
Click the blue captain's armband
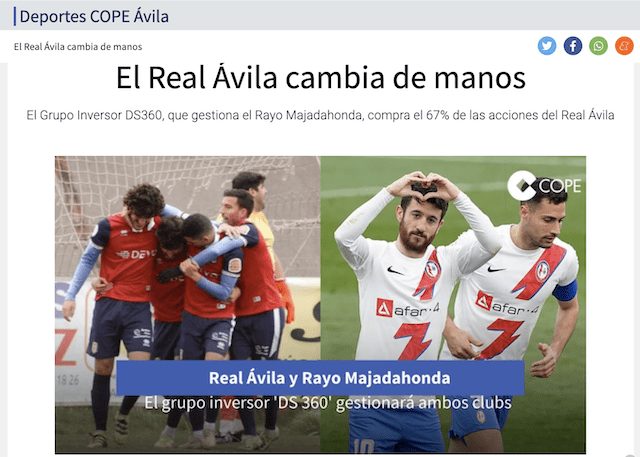pos(565,291)
